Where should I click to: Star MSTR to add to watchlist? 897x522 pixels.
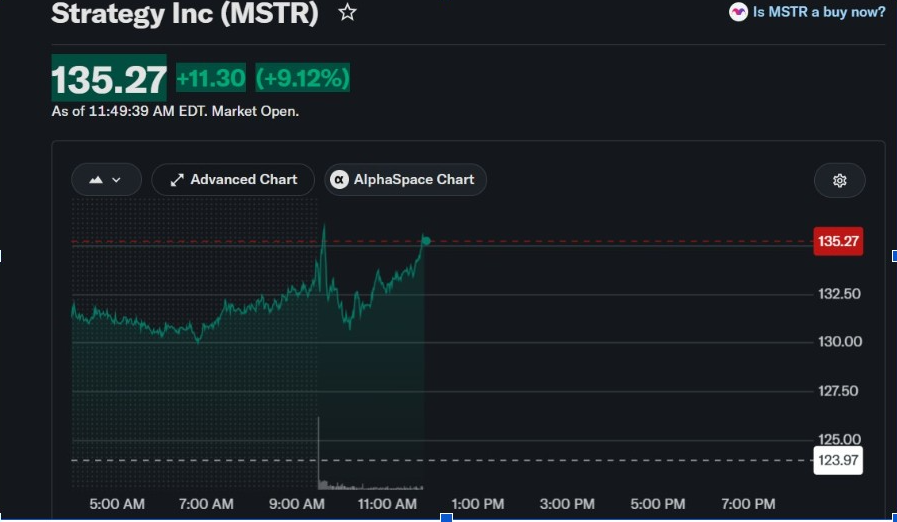347,12
